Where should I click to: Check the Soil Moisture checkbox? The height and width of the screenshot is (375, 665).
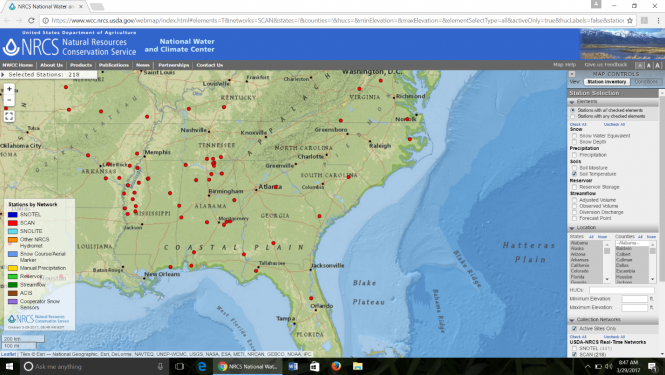(x=575, y=168)
